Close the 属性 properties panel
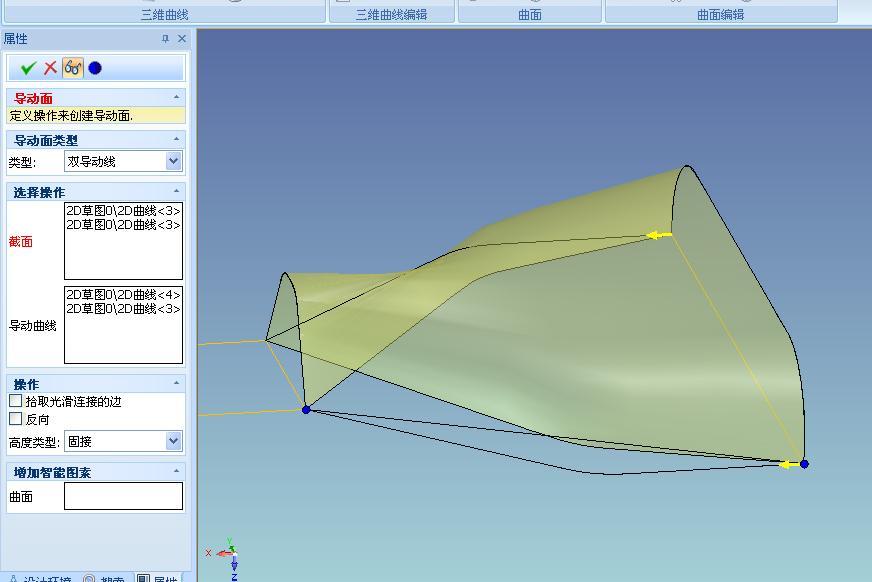The image size is (872, 582). [182, 39]
